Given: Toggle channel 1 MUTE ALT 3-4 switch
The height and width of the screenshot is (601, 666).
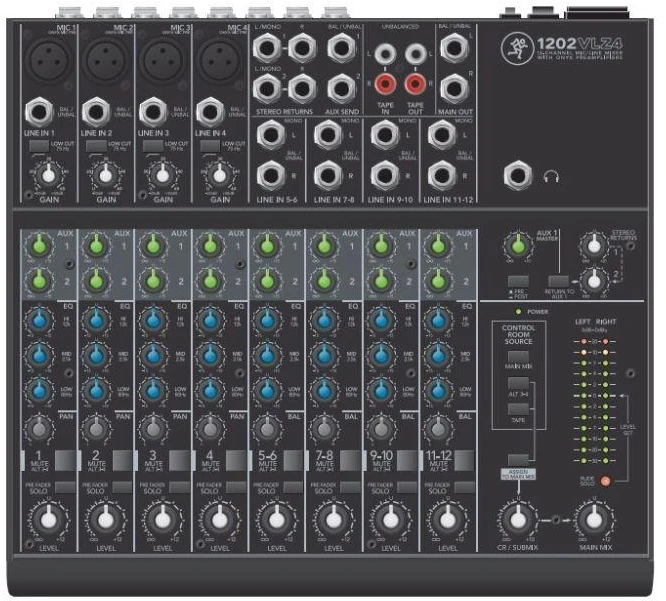Looking at the screenshot, I should (x=65, y=460).
